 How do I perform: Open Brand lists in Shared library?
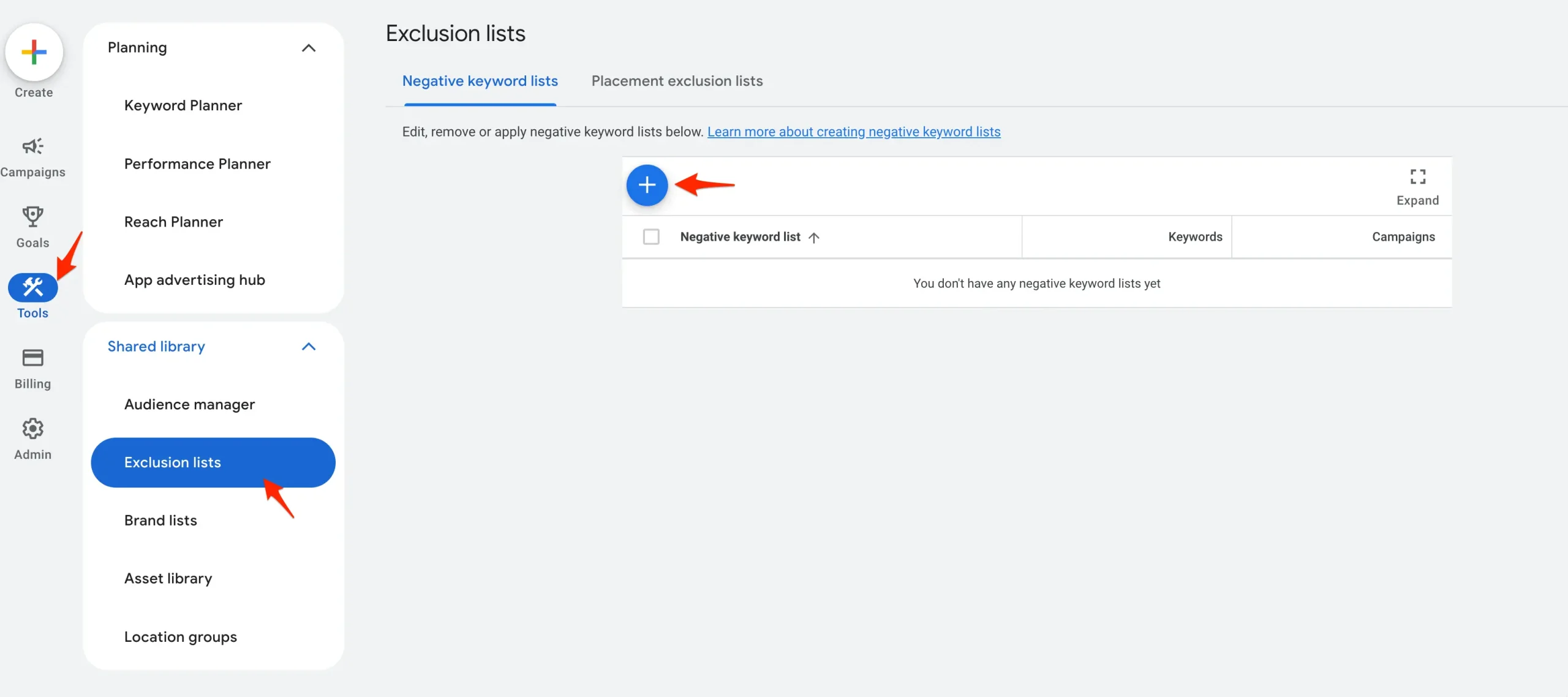[160, 521]
